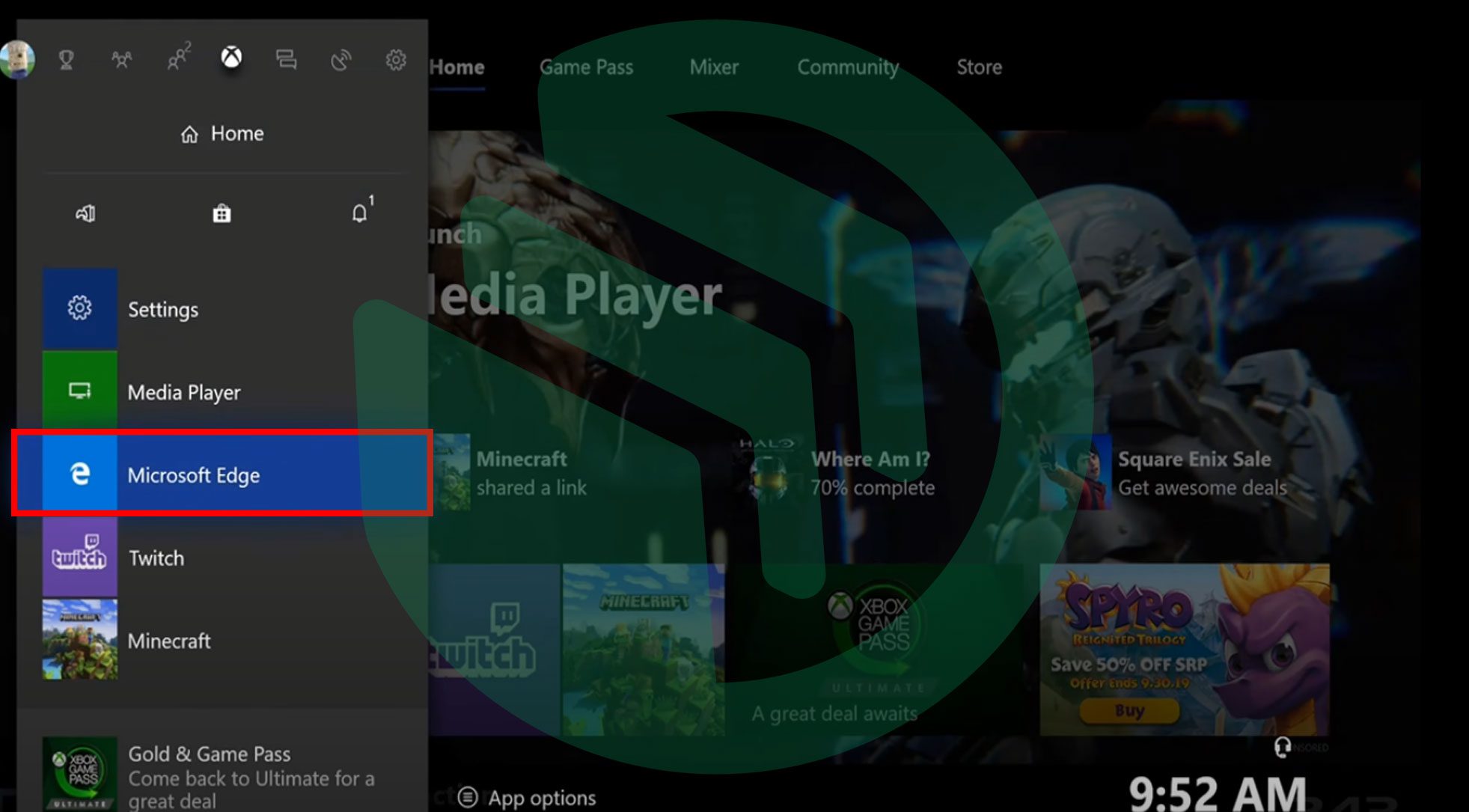The width and height of the screenshot is (1469, 812).
Task: Open the Minecraft tile on the dashboard
Action: 644,650
